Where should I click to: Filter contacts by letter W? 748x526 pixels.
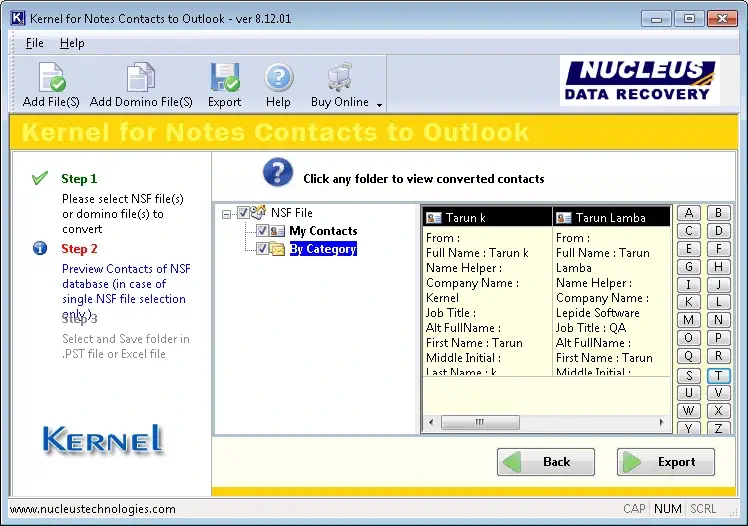point(689,411)
